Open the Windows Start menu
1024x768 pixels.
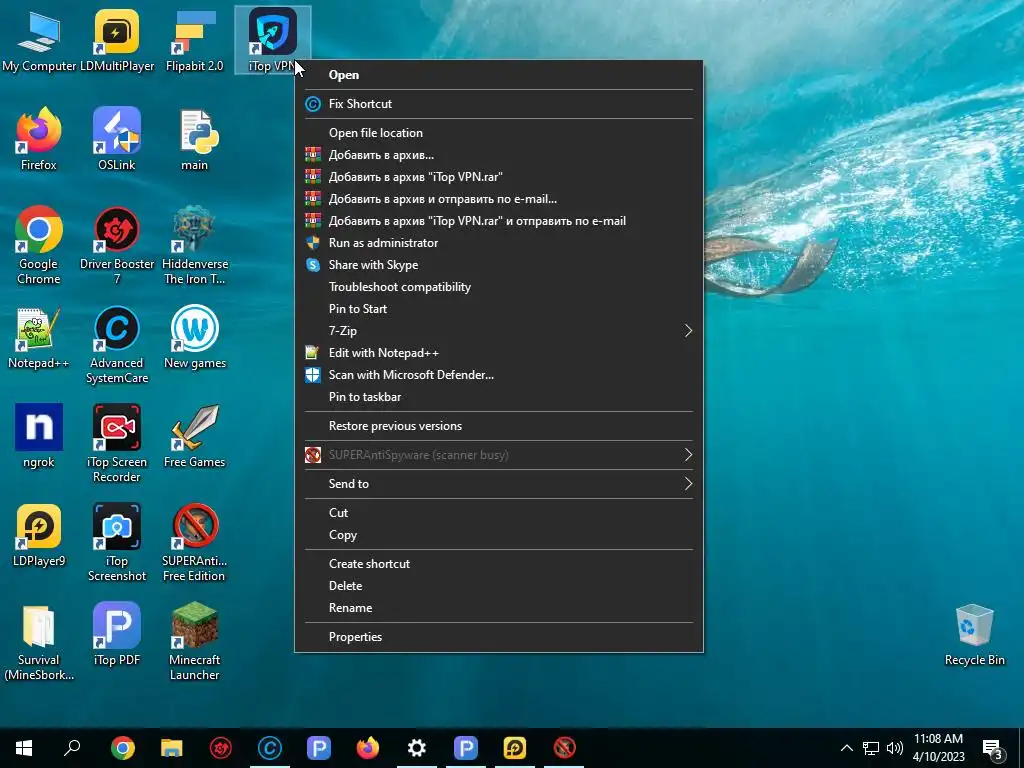coord(24,748)
